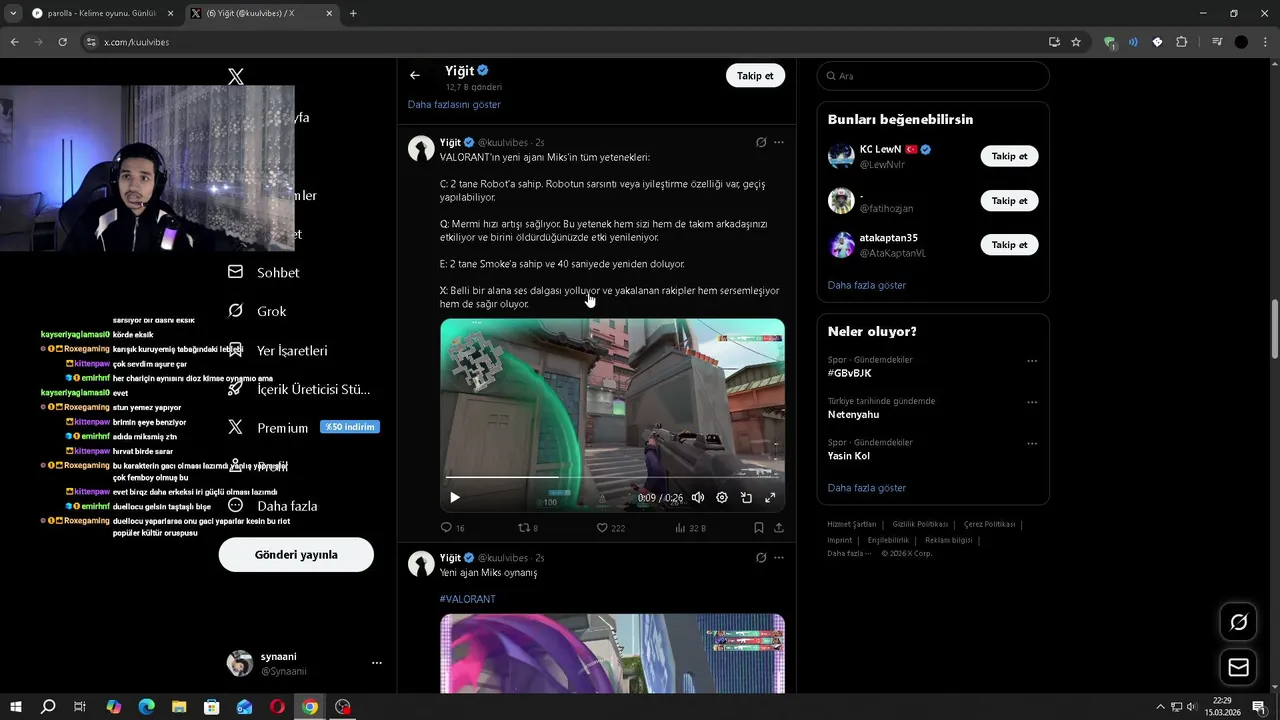Click Daha fazla göster under suggestions

click(867, 285)
